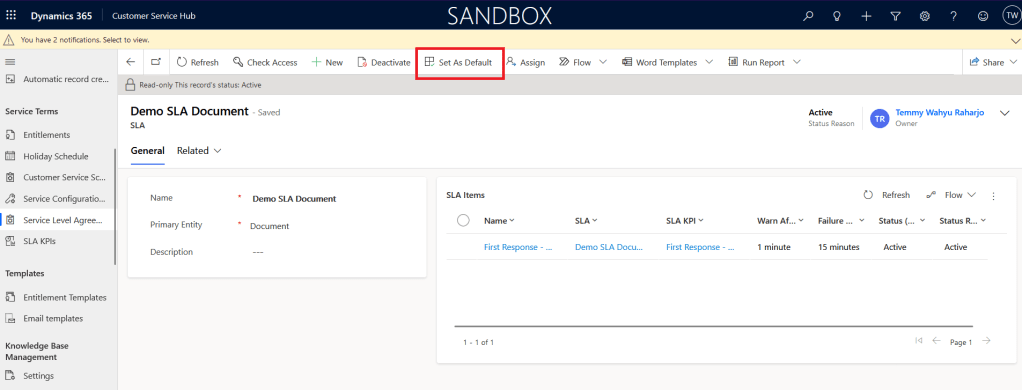Screen dimensions: 1022x390
Task: Open the advanced find funnel icon
Action: pos(896,16)
